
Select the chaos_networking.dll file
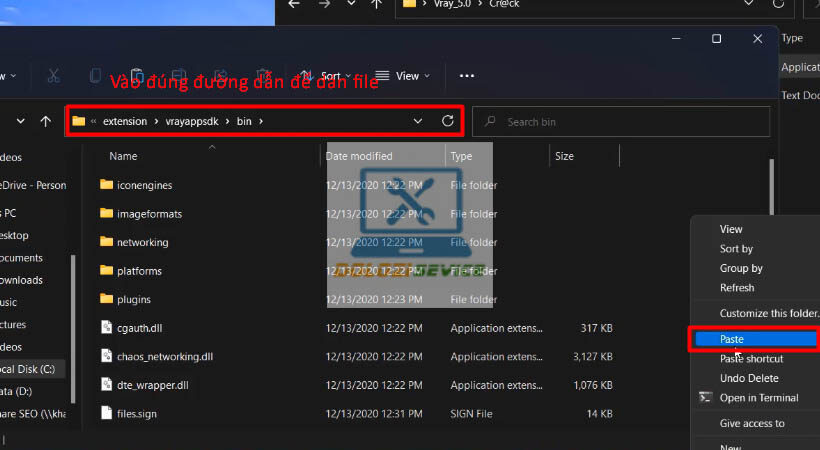pos(165,356)
